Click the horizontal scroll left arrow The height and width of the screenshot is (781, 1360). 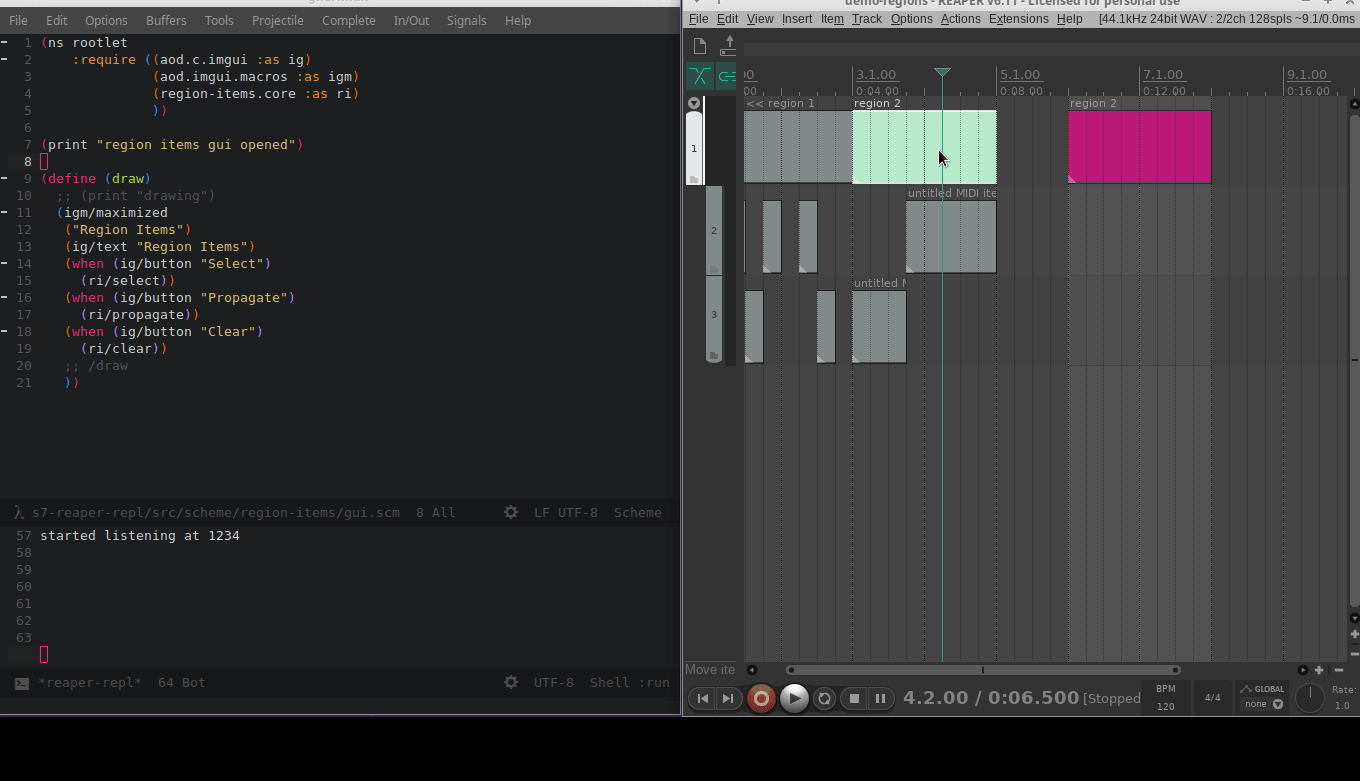752,670
